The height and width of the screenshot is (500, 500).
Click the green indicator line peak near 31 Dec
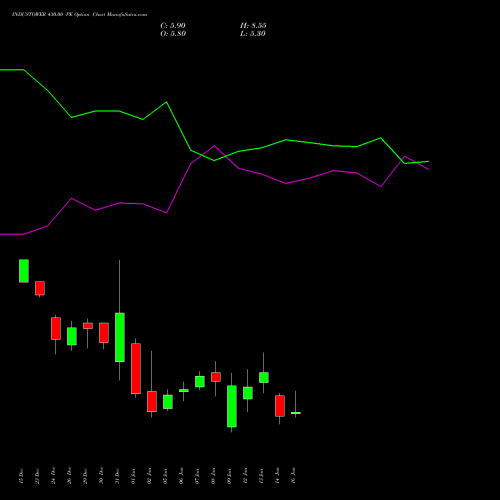click(166, 102)
